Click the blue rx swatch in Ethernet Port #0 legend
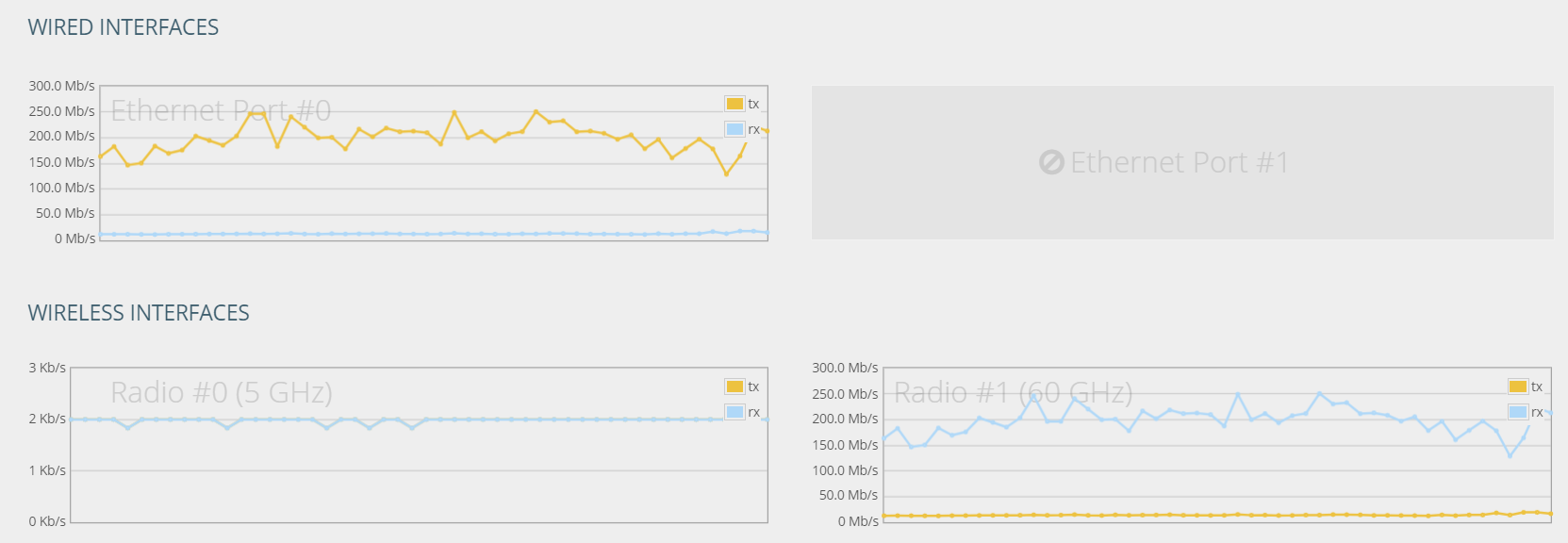 click(x=734, y=129)
